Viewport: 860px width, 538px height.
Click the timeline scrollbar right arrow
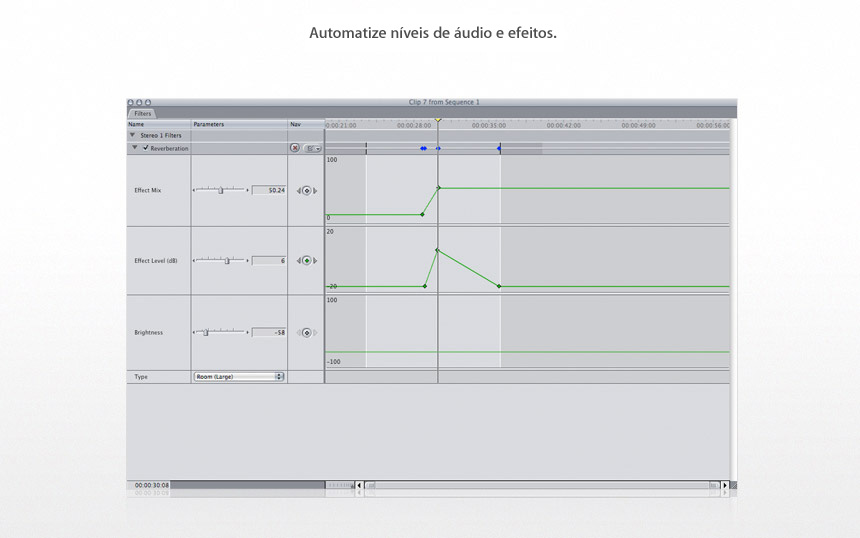(725, 485)
